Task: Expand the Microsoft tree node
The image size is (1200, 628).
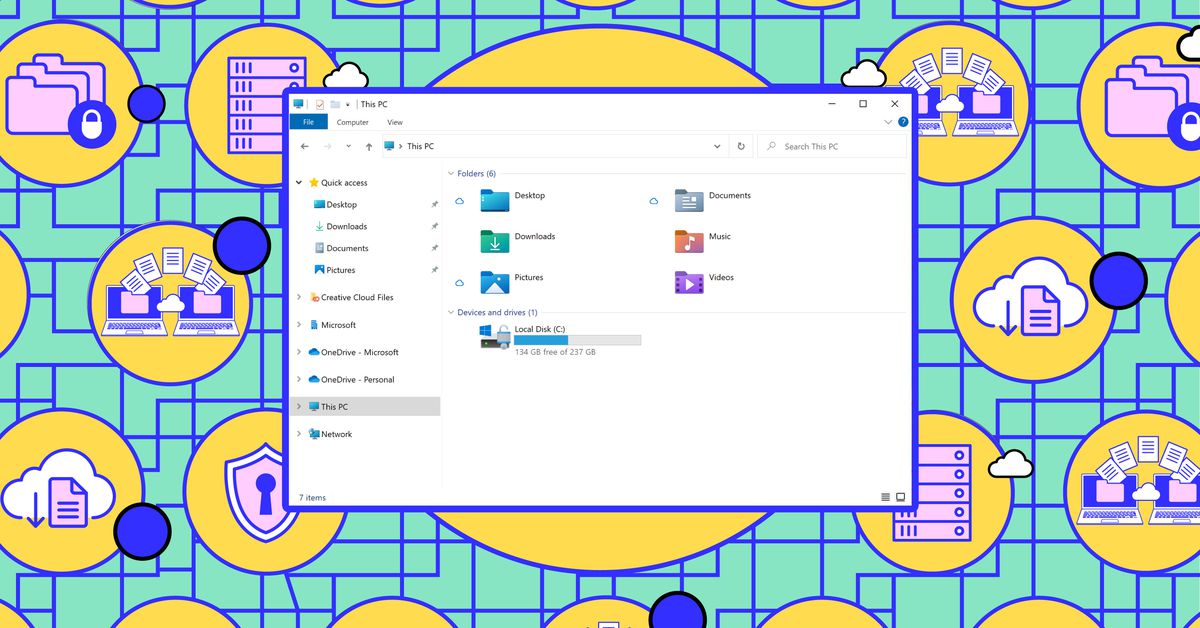Action: (299, 325)
